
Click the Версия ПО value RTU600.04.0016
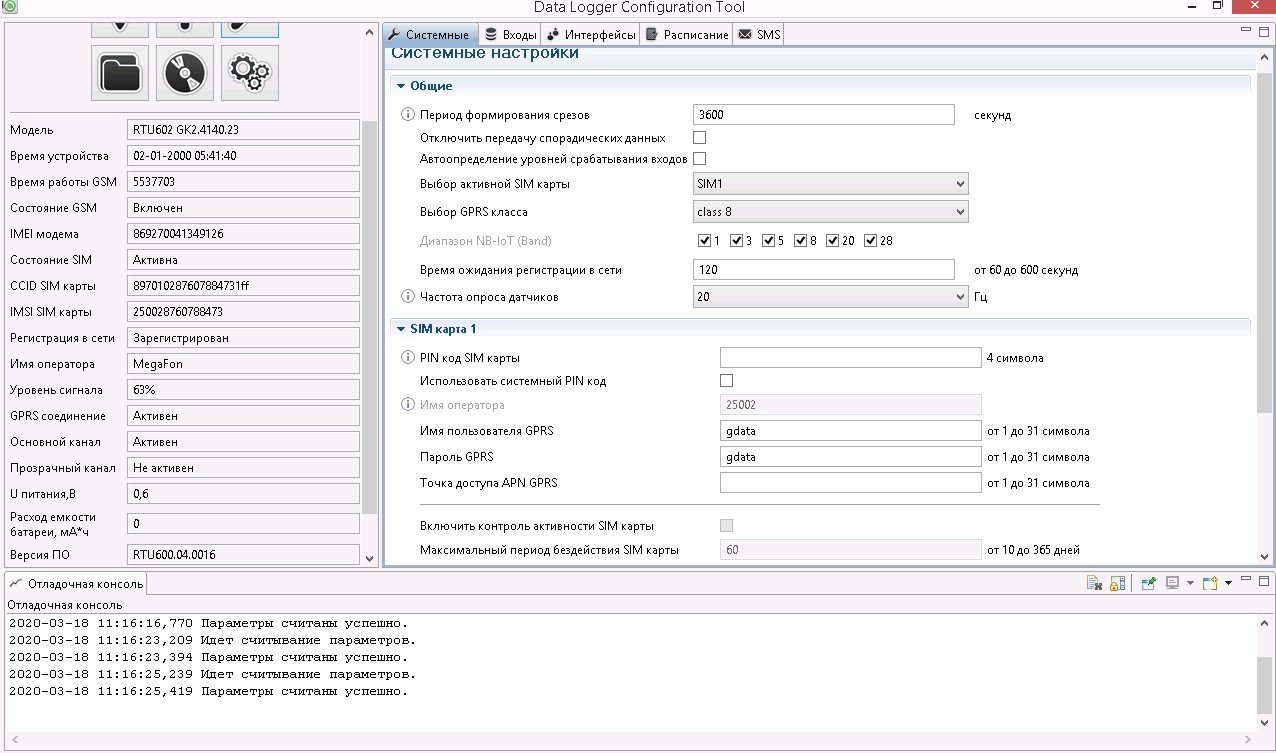[x=243, y=554]
